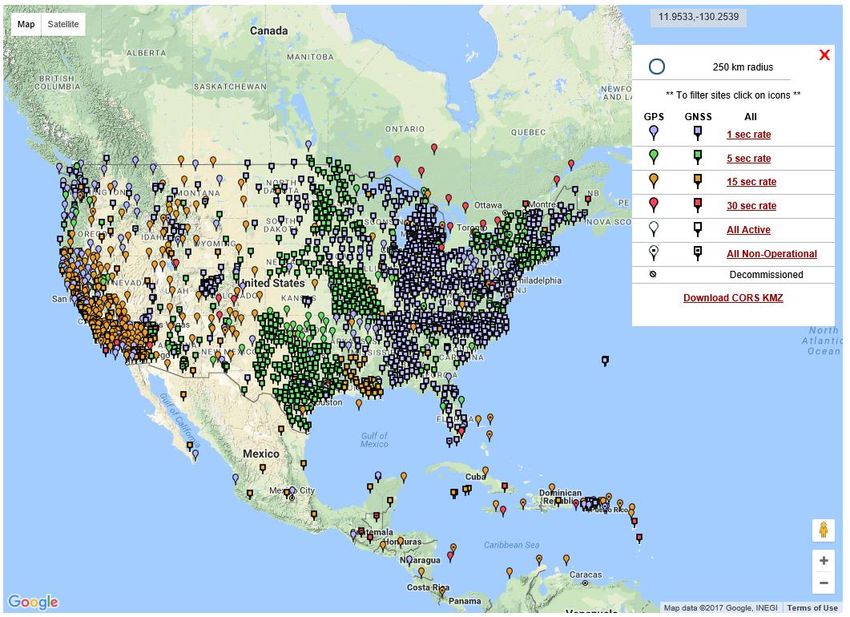
Task: Click the Gulf of Mexico label
Action: [374, 440]
